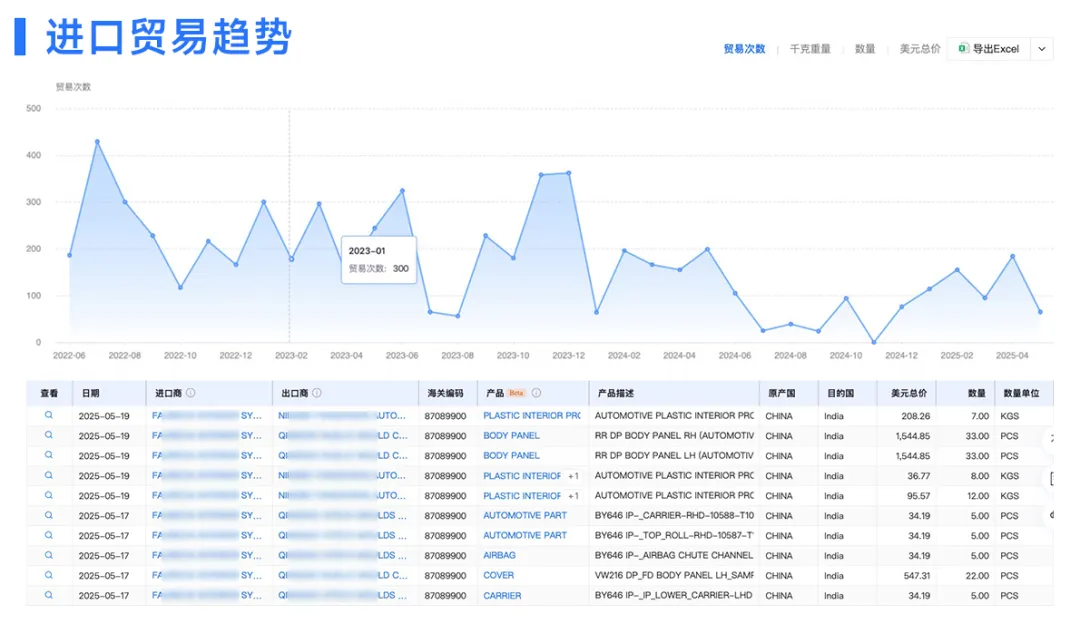Open the importer link in the 208.26 row
The image size is (1080, 624).
point(207,416)
